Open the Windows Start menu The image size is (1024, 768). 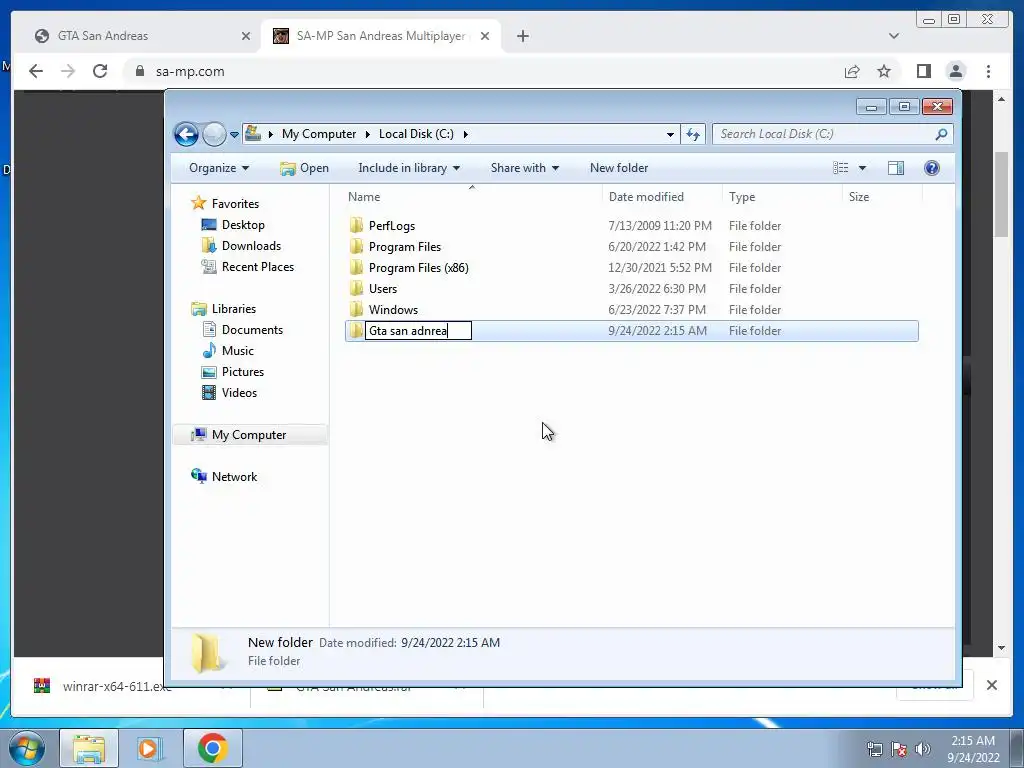(26, 748)
